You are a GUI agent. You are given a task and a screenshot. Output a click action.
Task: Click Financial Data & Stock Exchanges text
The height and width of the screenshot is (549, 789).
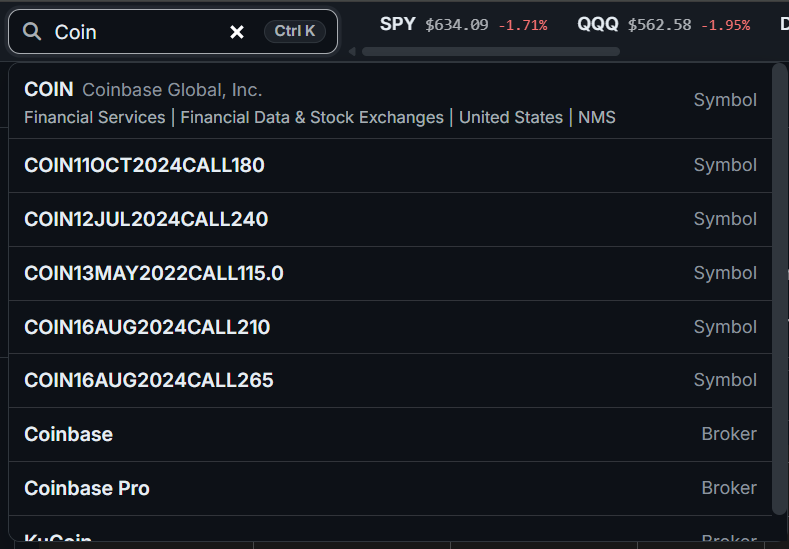(312, 117)
